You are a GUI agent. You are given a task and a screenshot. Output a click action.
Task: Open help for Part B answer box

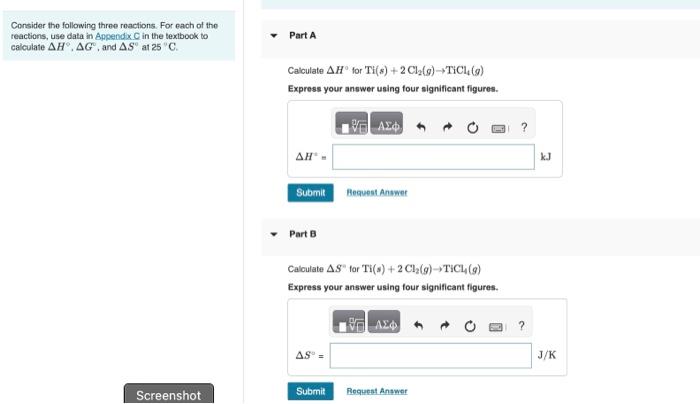(x=521, y=326)
